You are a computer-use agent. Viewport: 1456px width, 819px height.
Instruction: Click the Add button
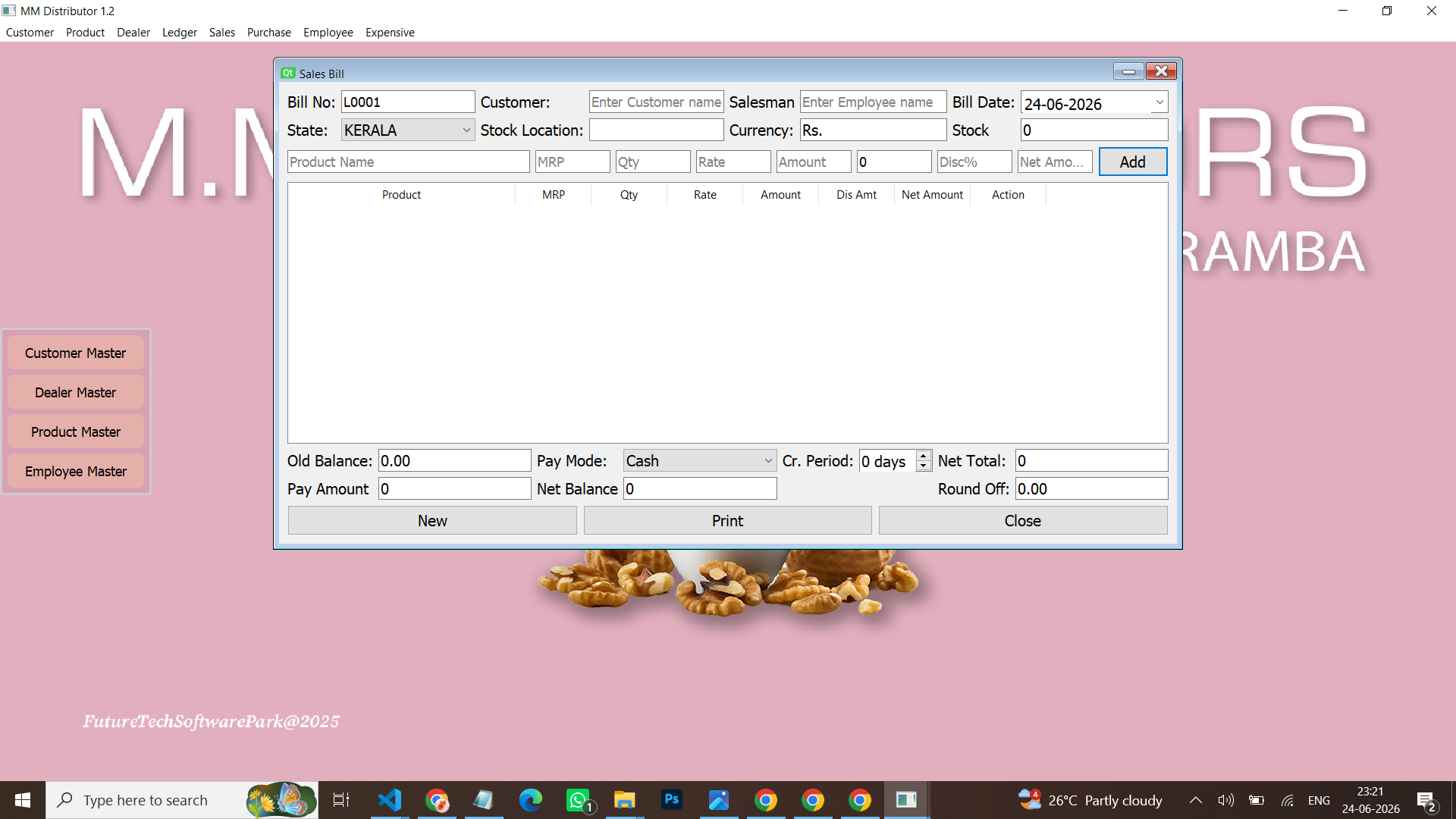click(x=1133, y=162)
